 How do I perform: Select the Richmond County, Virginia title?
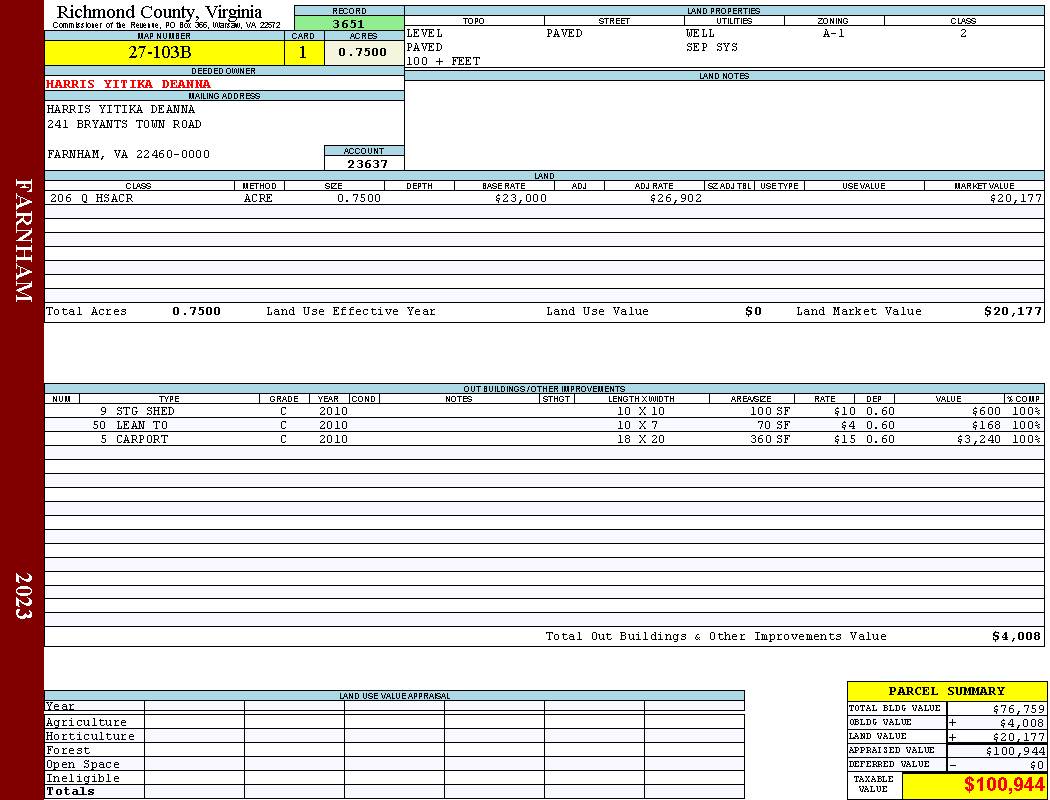[x=159, y=11]
